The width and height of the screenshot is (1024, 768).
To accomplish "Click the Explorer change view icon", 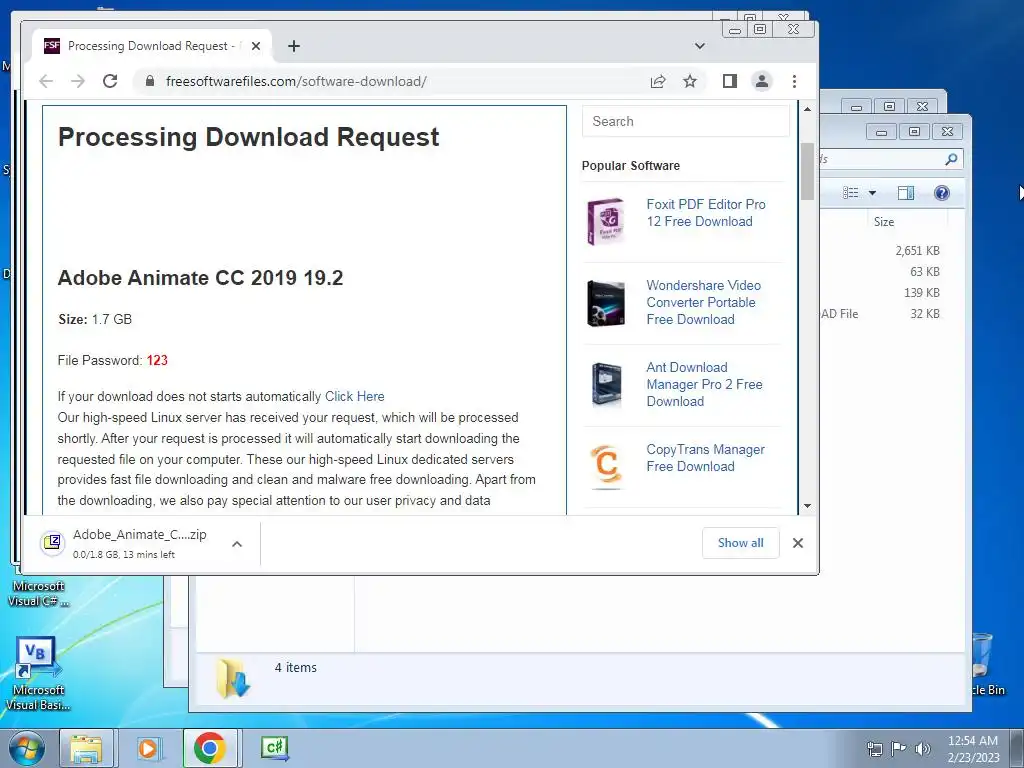I will pos(850,193).
